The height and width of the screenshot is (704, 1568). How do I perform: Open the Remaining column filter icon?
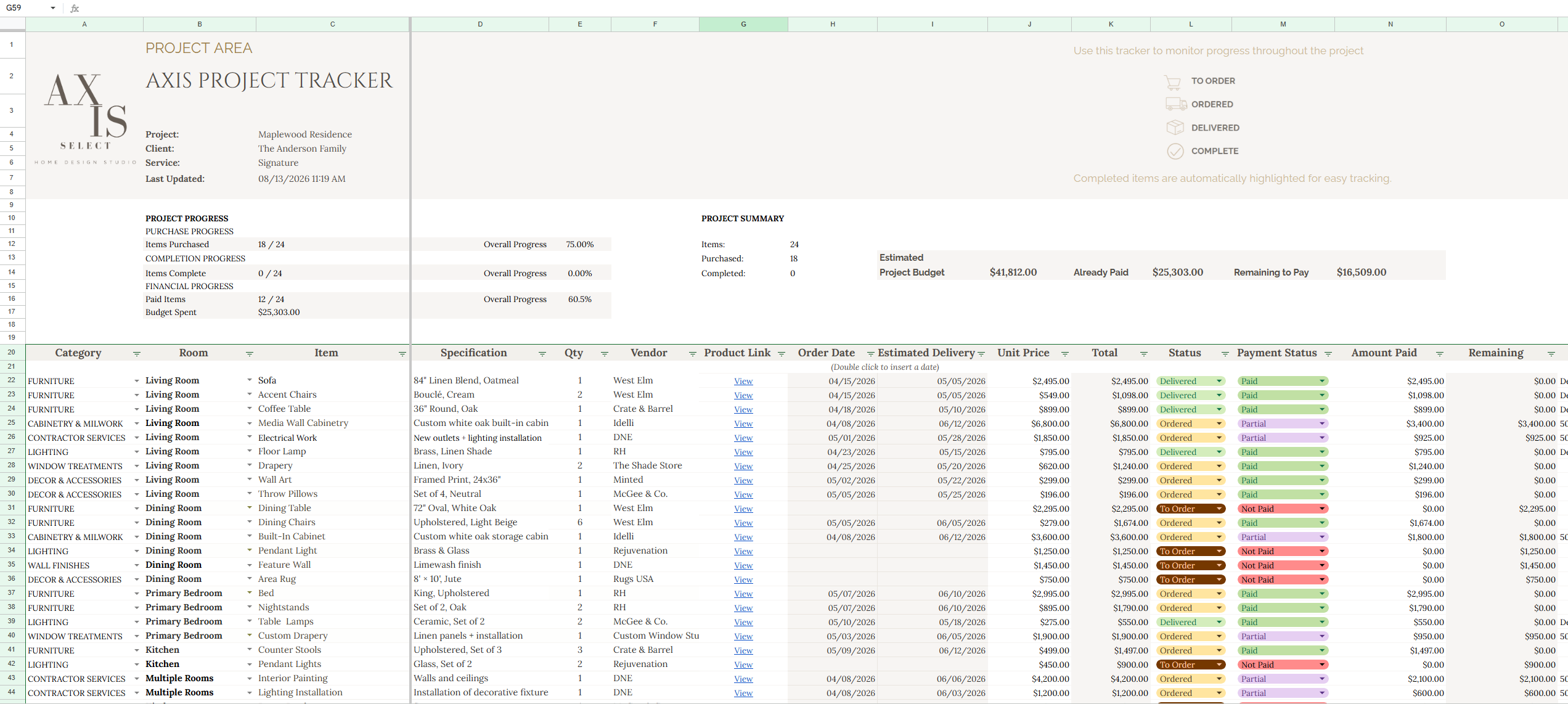coord(1551,354)
